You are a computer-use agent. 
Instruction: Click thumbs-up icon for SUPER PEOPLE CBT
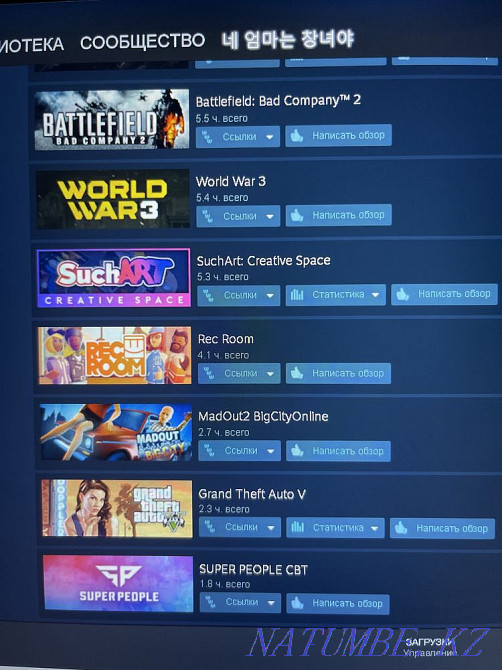[297, 603]
